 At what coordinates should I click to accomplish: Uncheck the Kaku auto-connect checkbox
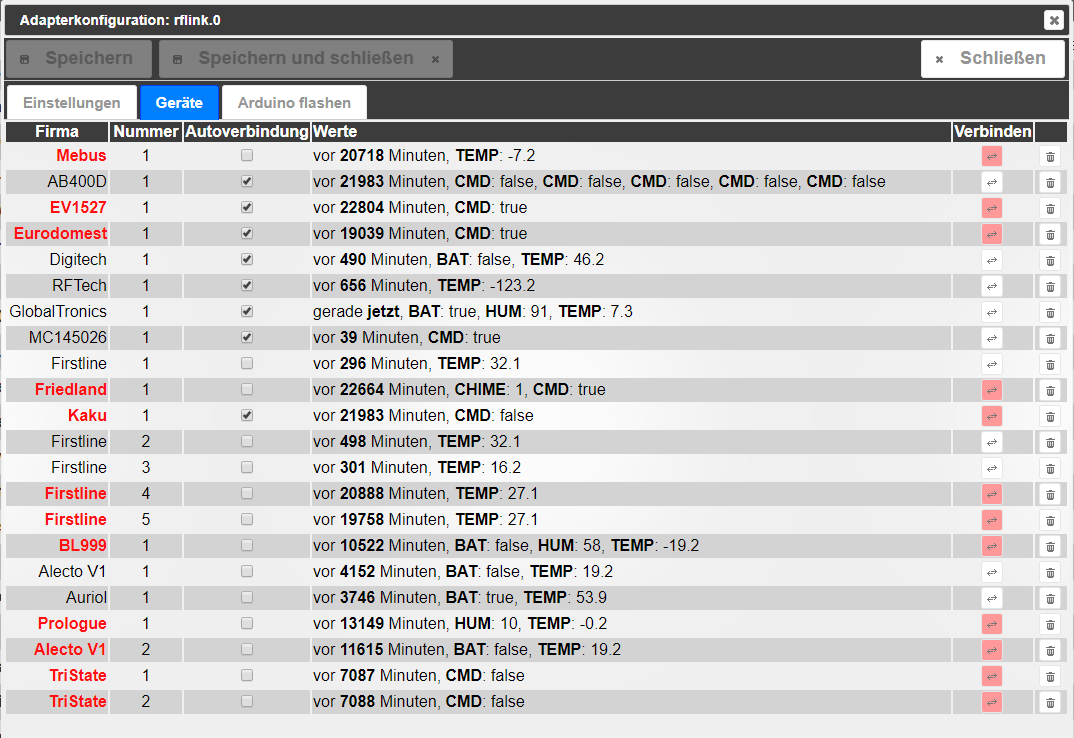[247, 415]
